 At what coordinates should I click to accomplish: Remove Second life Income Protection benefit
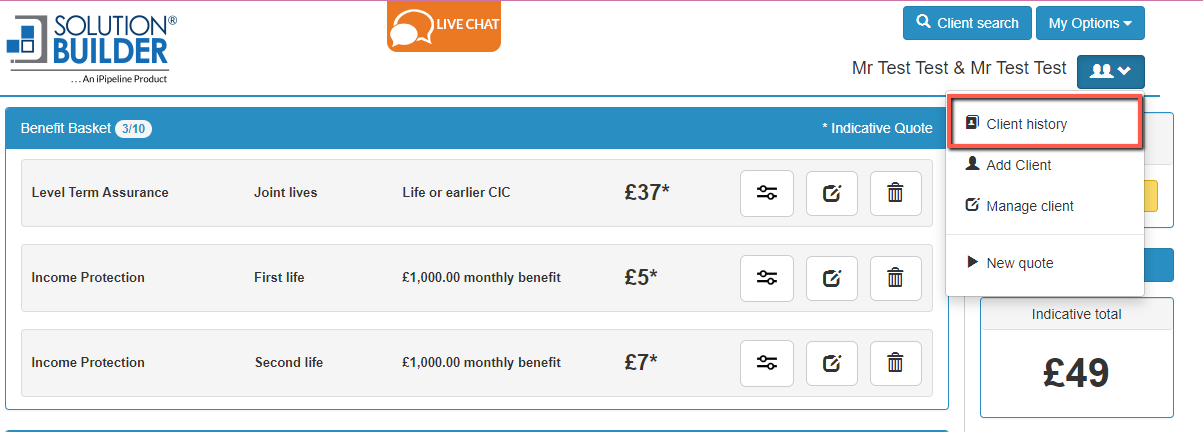(x=896, y=363)
